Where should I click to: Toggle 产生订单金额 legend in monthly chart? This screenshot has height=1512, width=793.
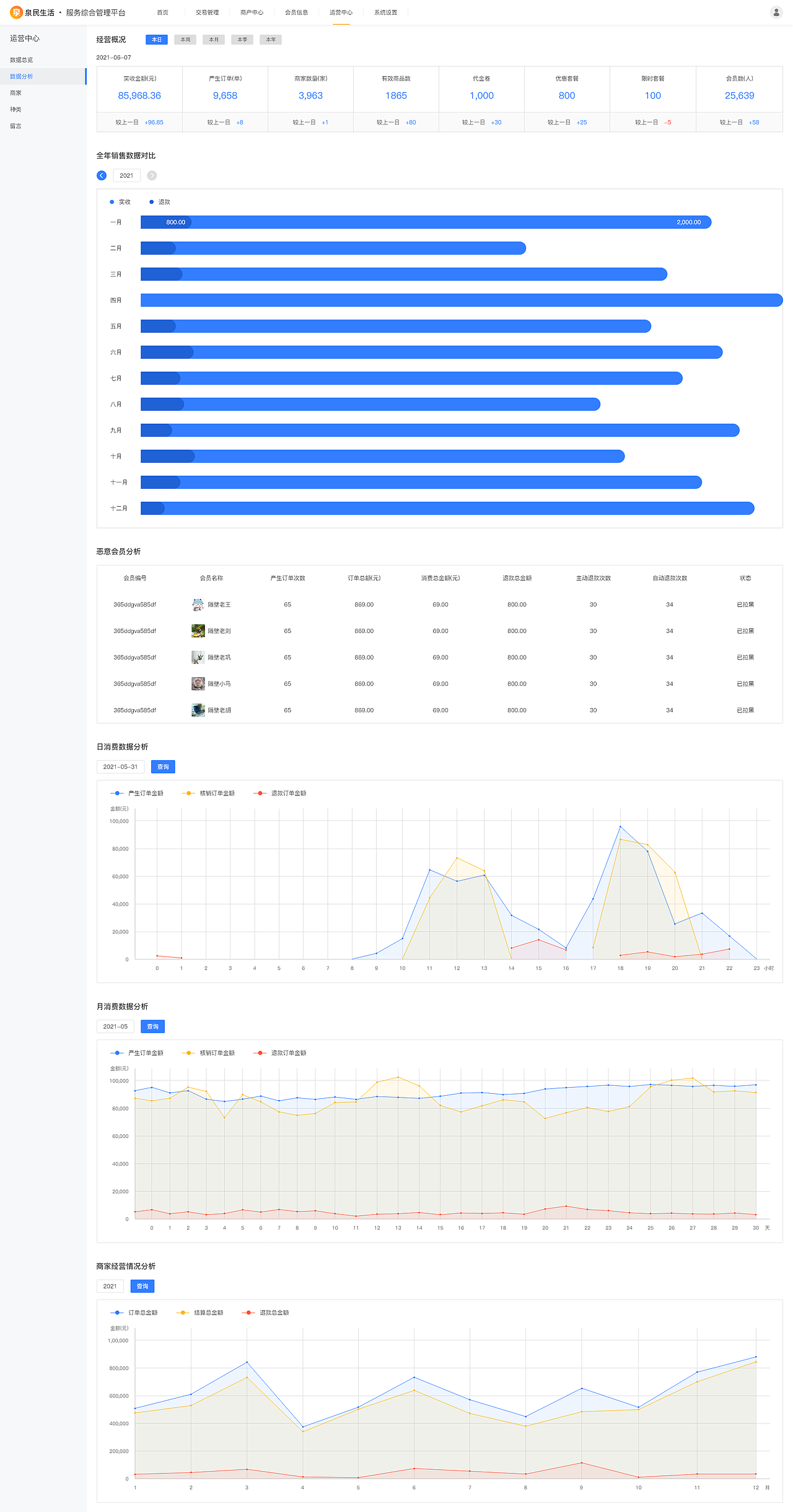pyautogui.click(x=137, y=1052)
